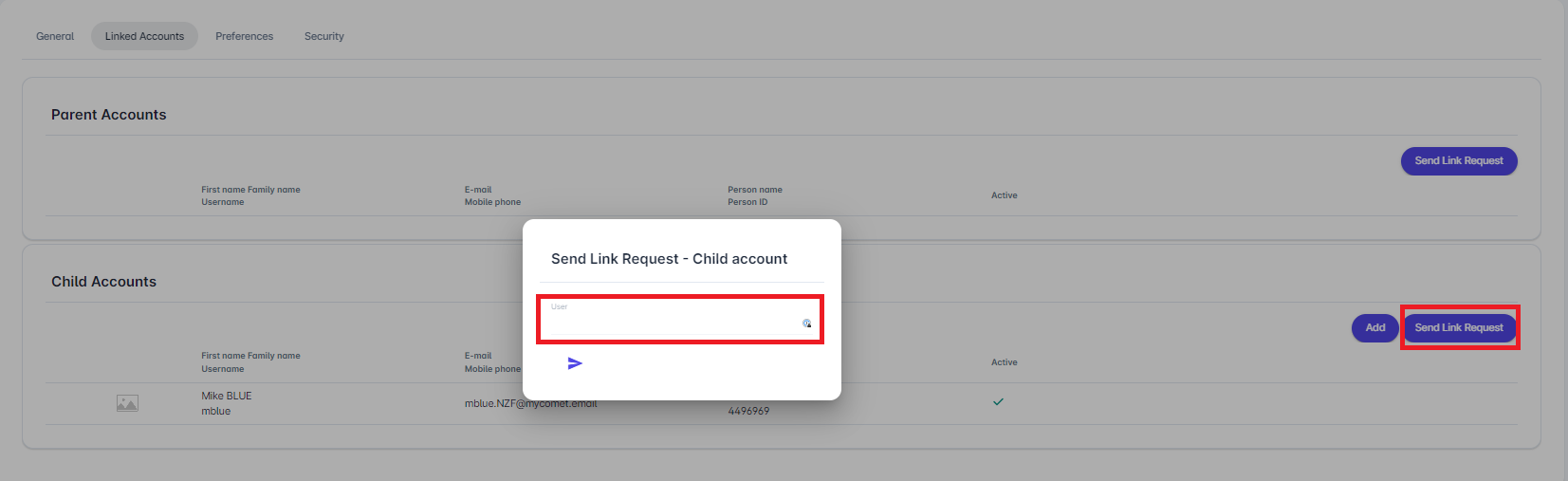This screenshot has height=481, width=1568.
Task: Click the Mike BLUE name in child row
Action: (x=227, y=396)
